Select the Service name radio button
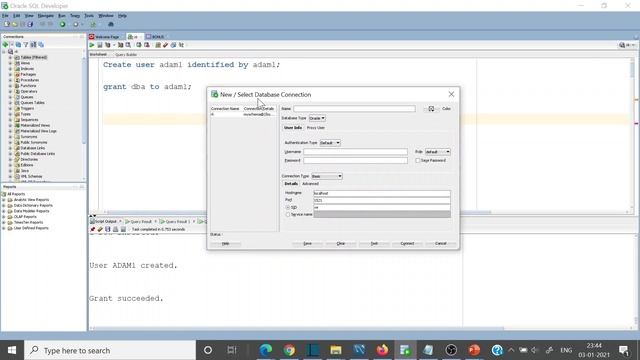This screenshot has height=360, width=640. 288,215
